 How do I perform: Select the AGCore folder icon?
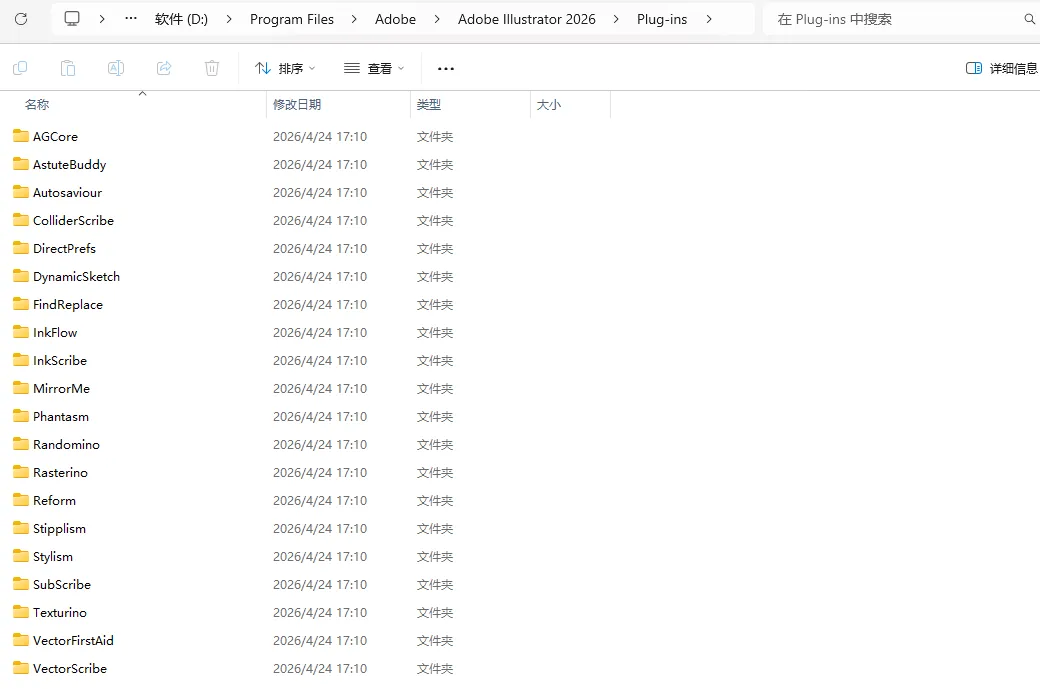[21, 136]
